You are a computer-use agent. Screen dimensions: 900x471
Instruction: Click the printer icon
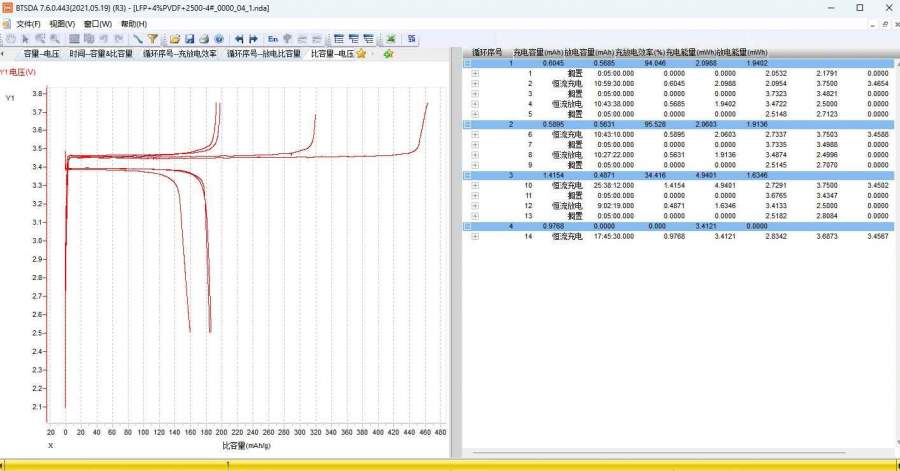pyautogui.click(x=203, y=39)
